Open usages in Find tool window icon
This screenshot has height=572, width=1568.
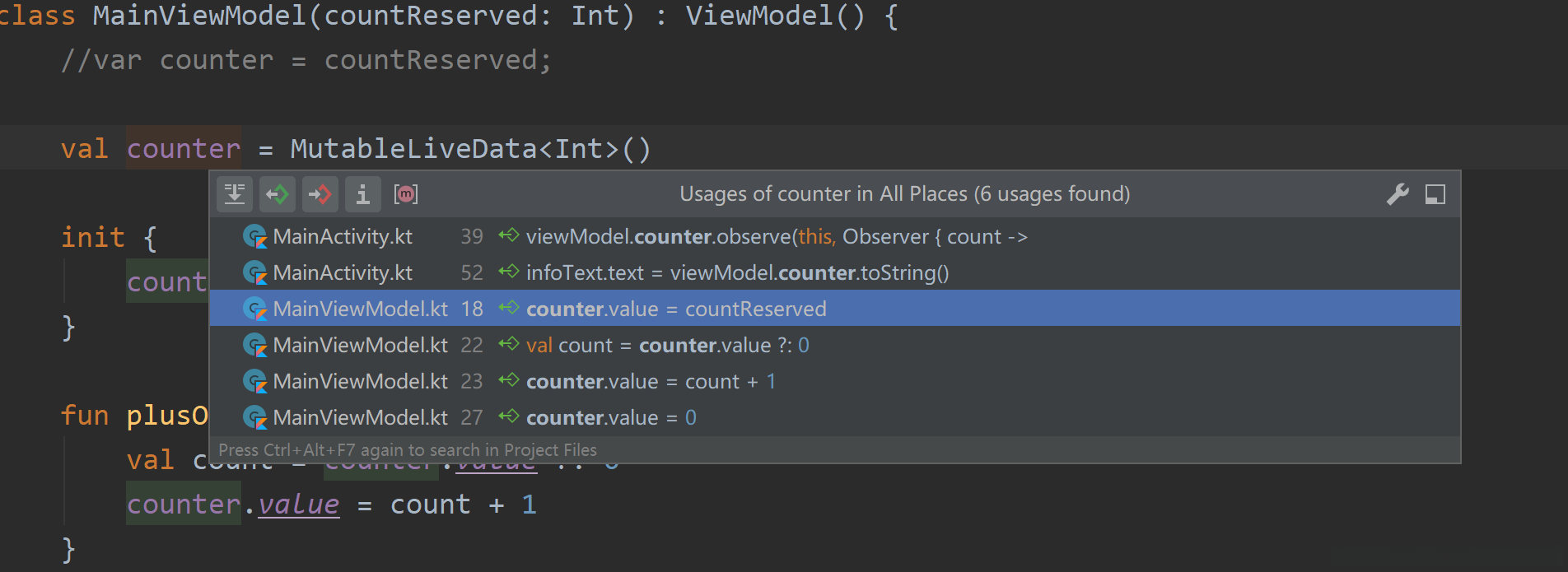1435,194
